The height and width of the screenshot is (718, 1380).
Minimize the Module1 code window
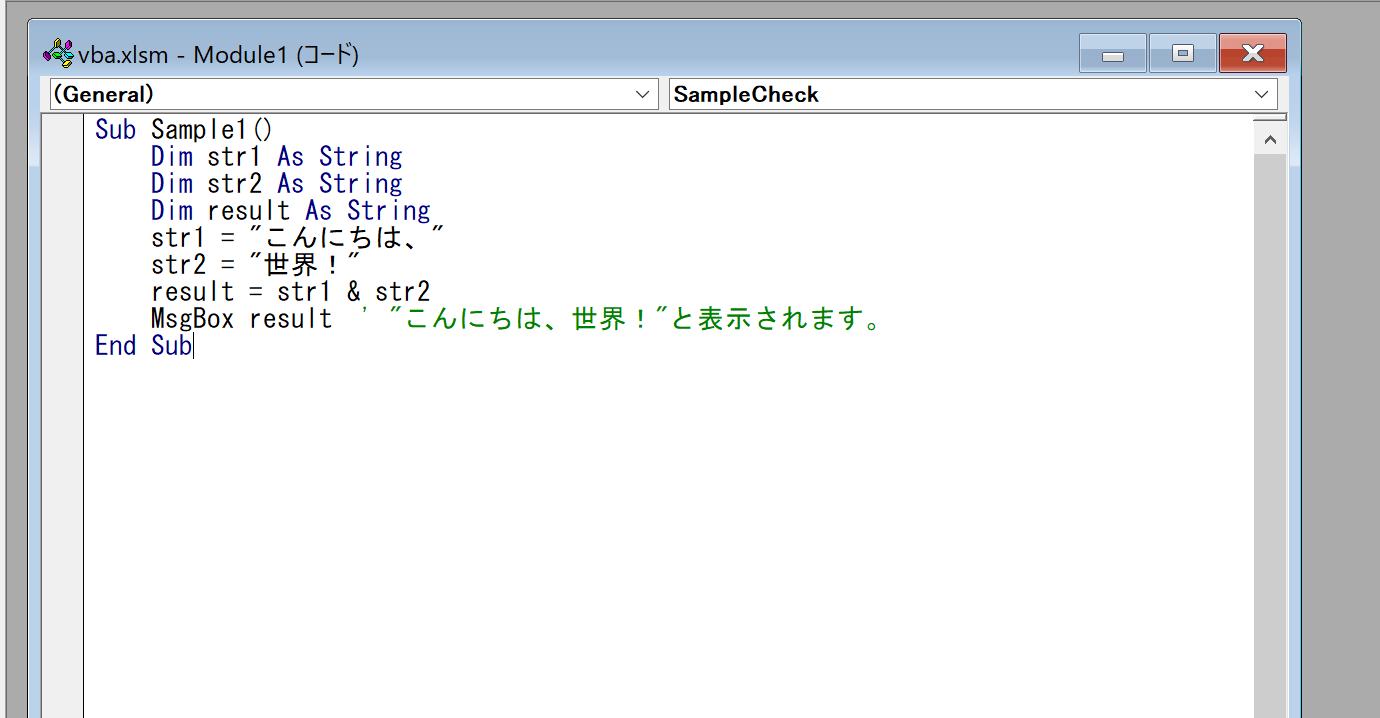coord(1112,53)
